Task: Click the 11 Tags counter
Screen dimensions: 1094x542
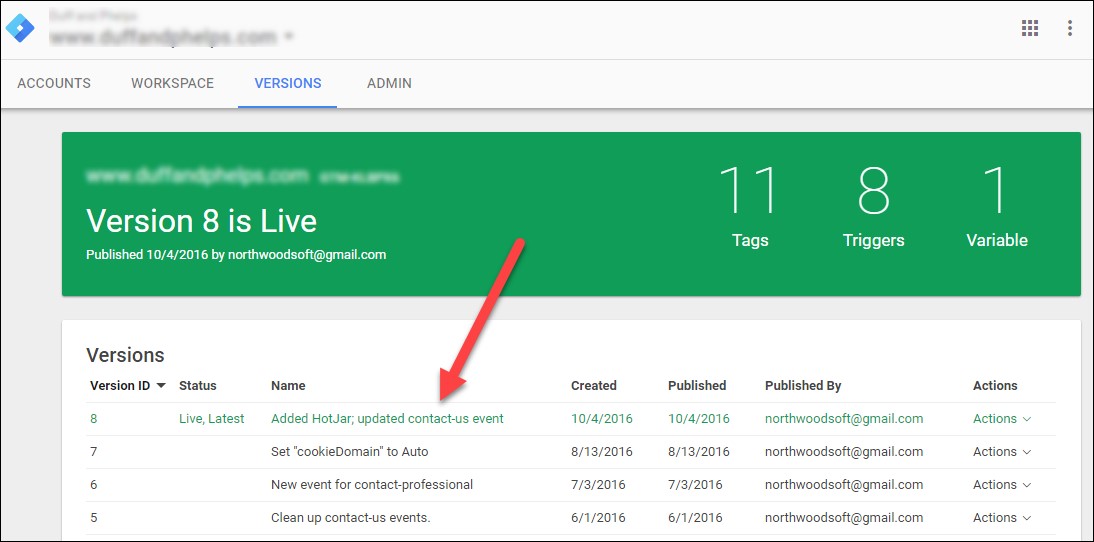Action: click(x=750, y=206)
